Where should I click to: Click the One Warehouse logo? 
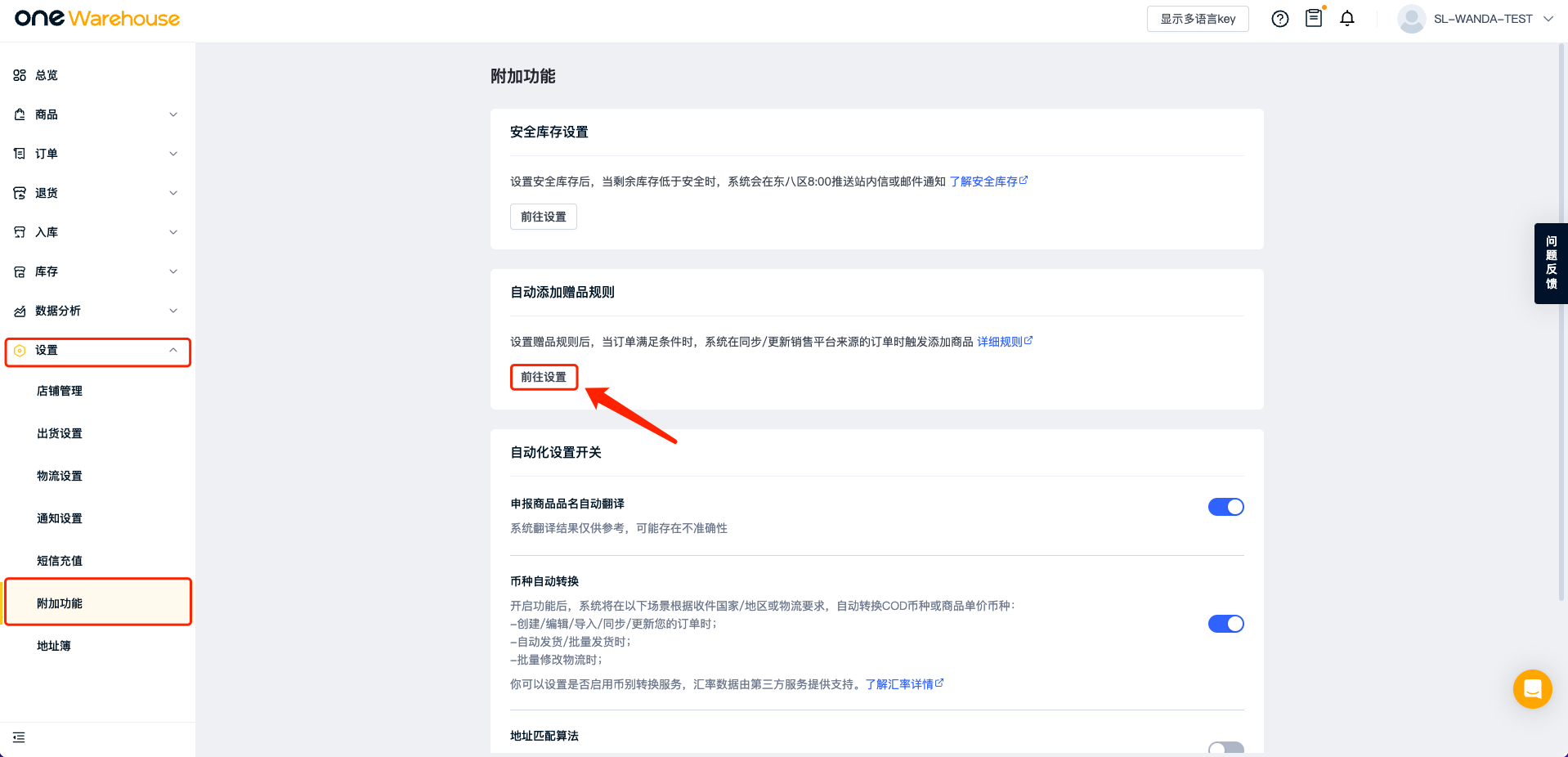pos(97,19)
